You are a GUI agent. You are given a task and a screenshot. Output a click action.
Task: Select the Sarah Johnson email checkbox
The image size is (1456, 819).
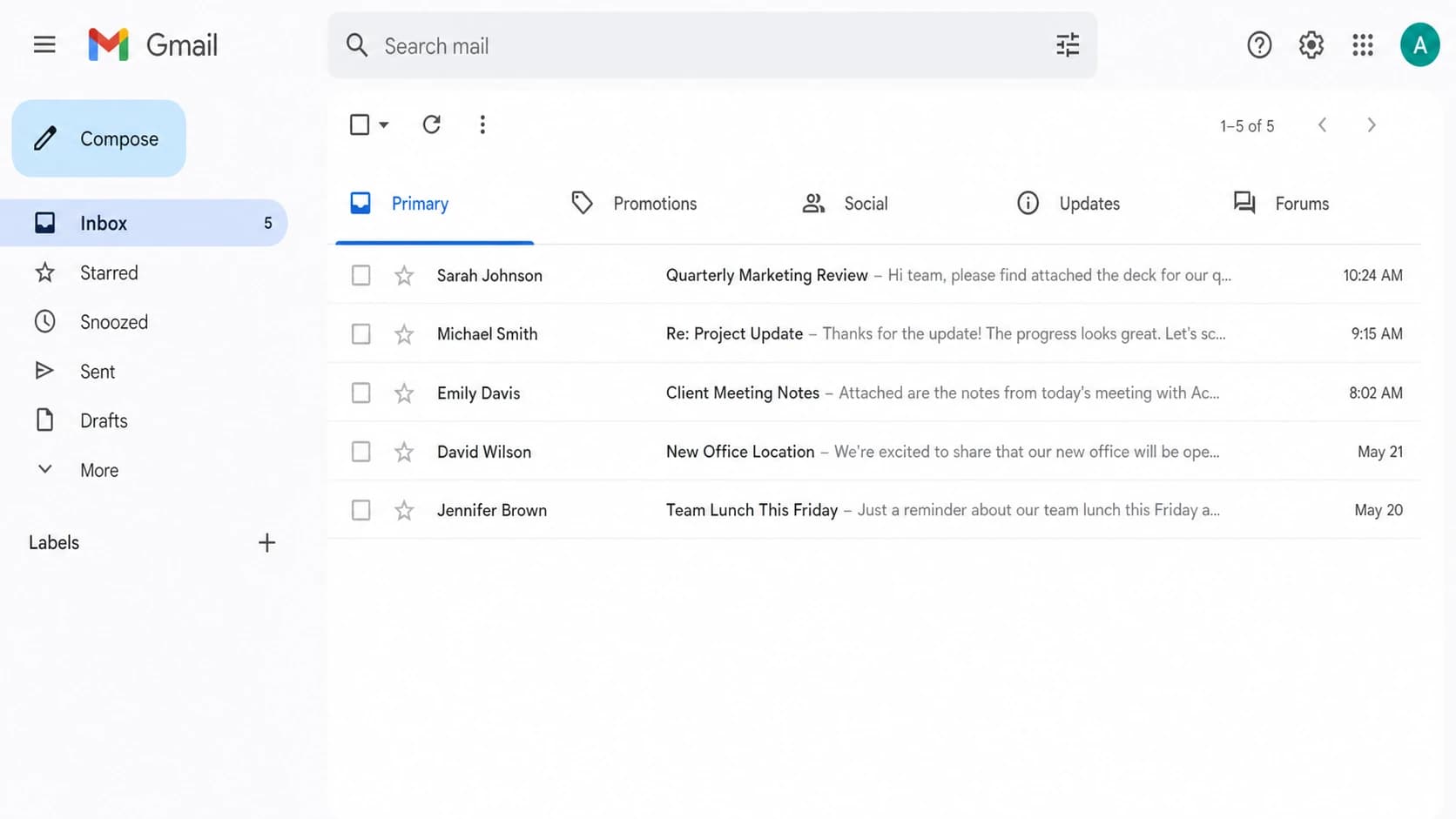click(x=361, y=276)
